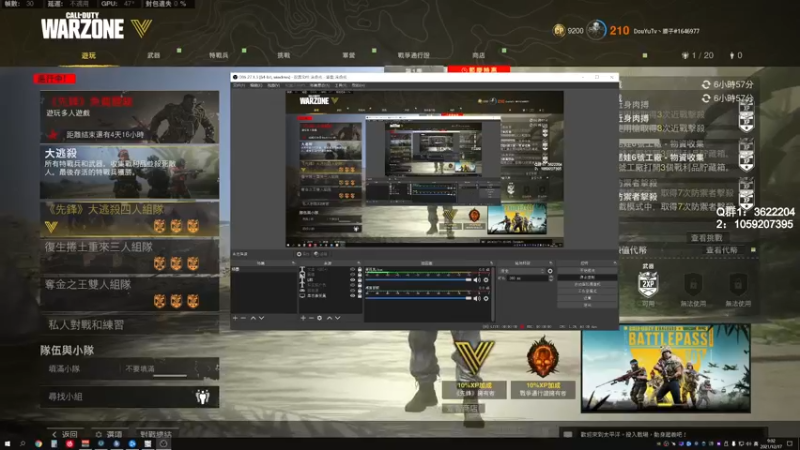The width and height of the screenshot is (800, 450).
Task: Open OBS Settings from Controls panel
Action: [x=587, y=297]
